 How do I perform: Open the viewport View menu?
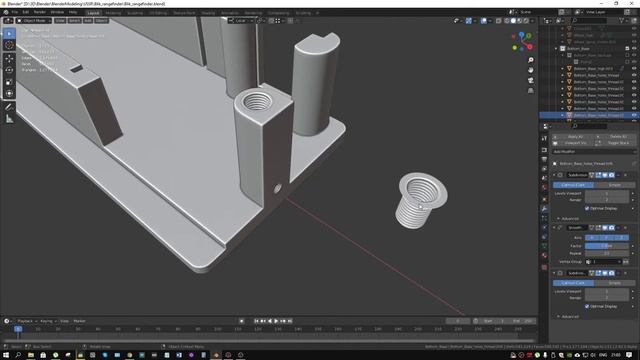point(60,20)
